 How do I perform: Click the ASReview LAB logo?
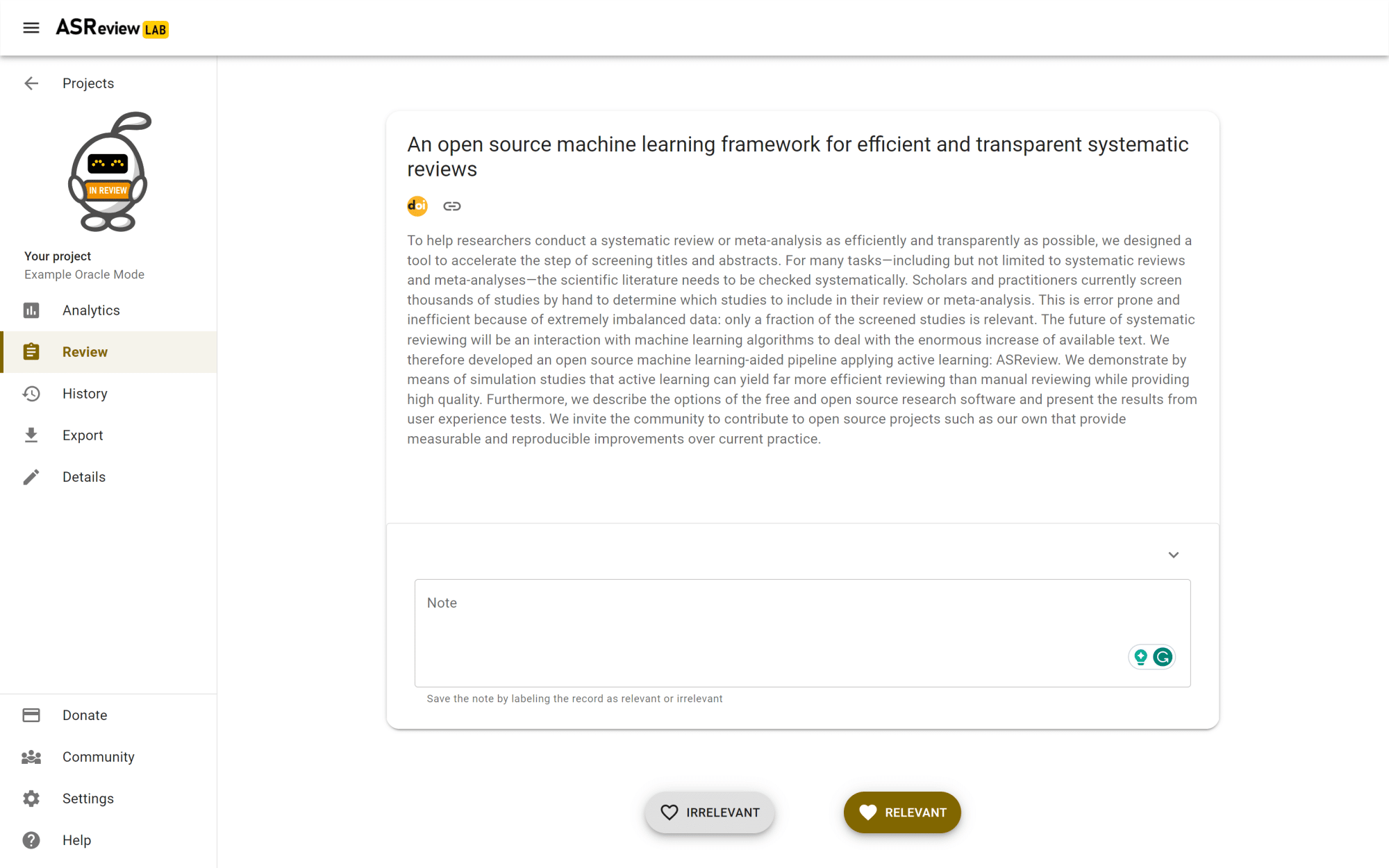pyautogui.click(x=112, y=28)
